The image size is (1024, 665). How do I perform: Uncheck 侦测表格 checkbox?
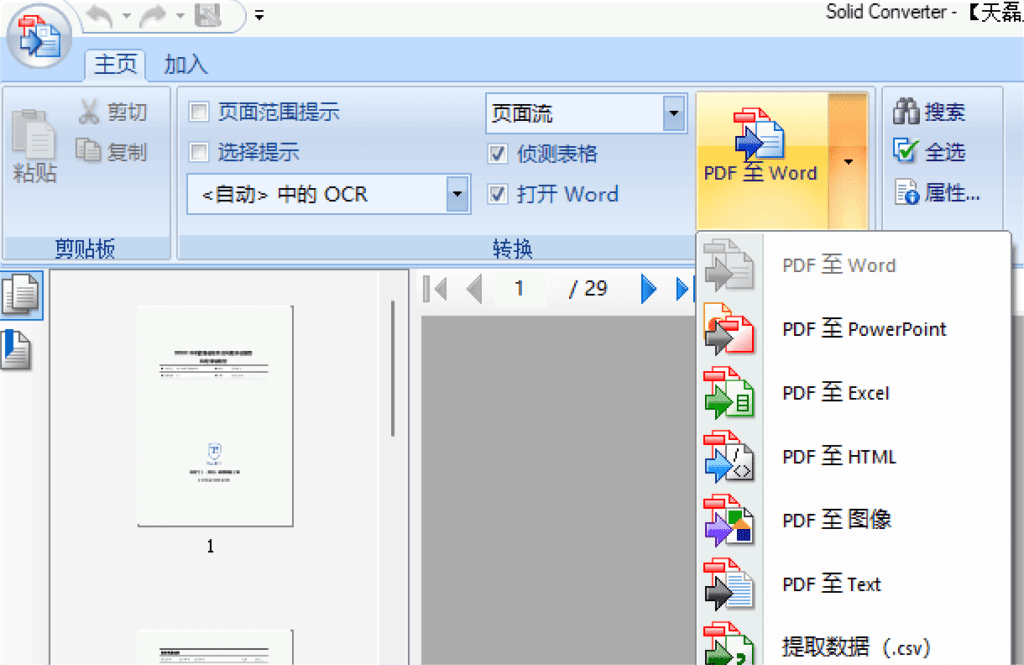pyautogui.click(x=498, y=154)
